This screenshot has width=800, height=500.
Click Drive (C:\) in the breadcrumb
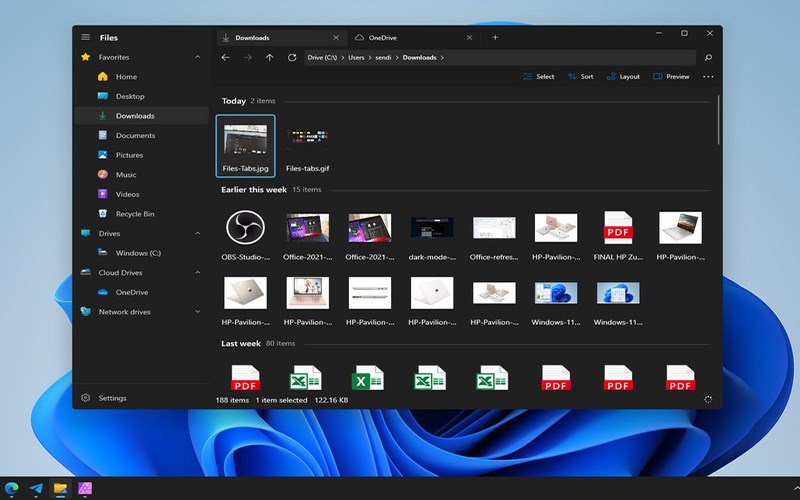click(322, 58)
